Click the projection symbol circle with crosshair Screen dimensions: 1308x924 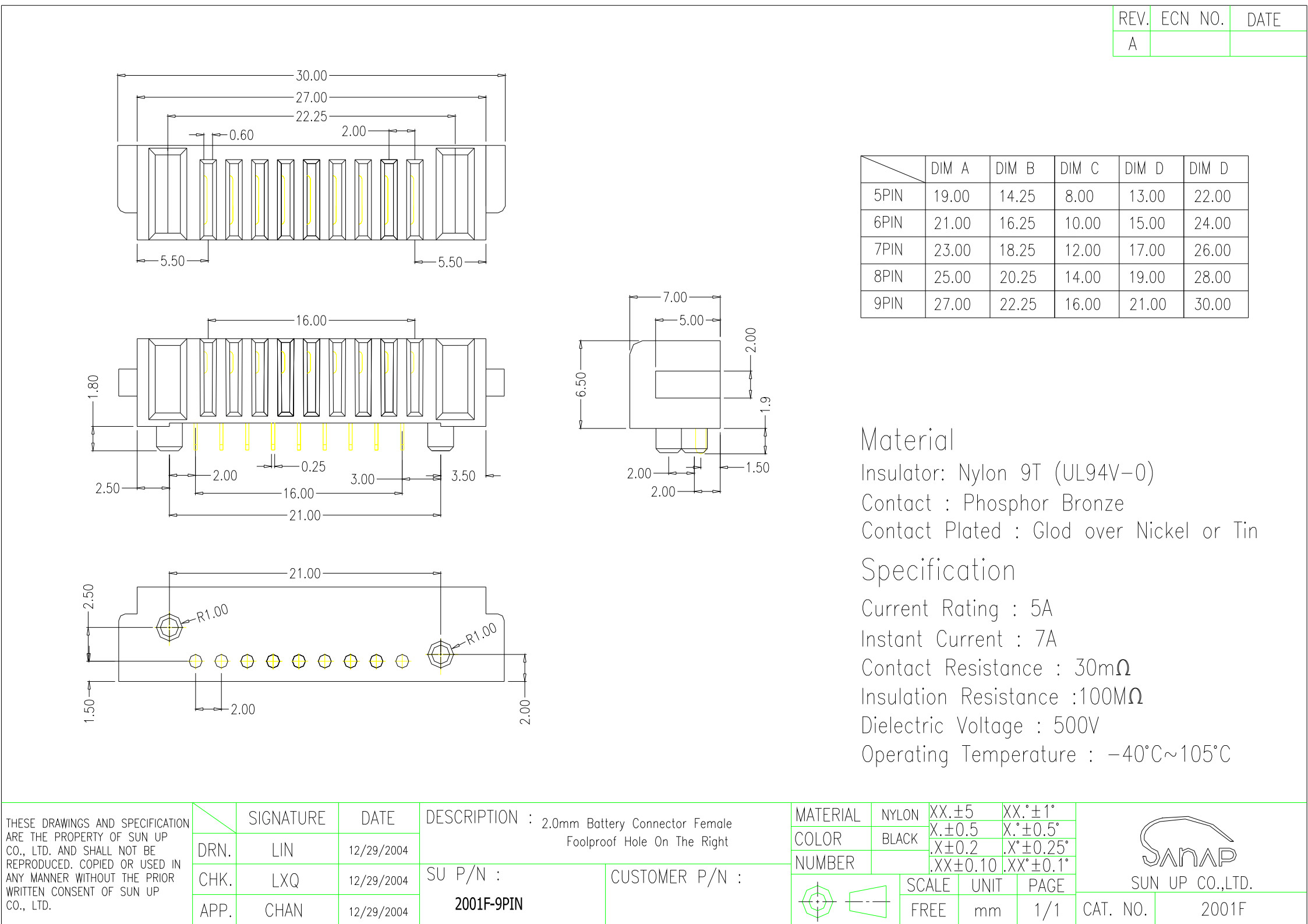[818, 902]
